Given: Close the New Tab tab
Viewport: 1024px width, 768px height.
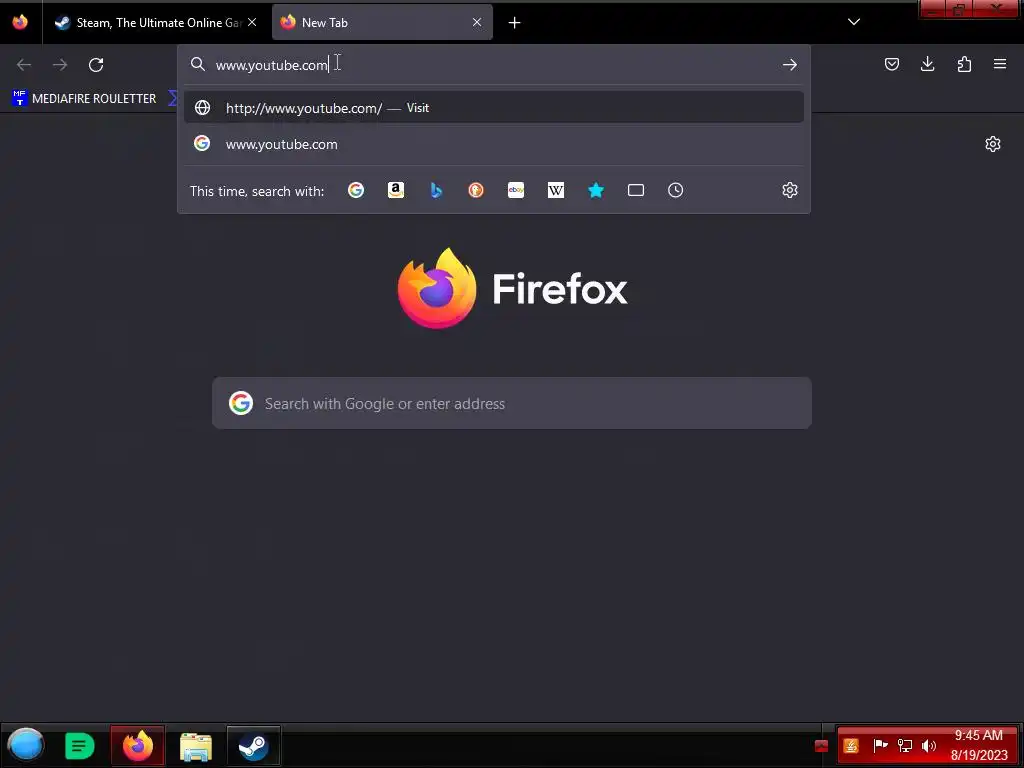Looking at the screenshot, I should pos(477,22).
